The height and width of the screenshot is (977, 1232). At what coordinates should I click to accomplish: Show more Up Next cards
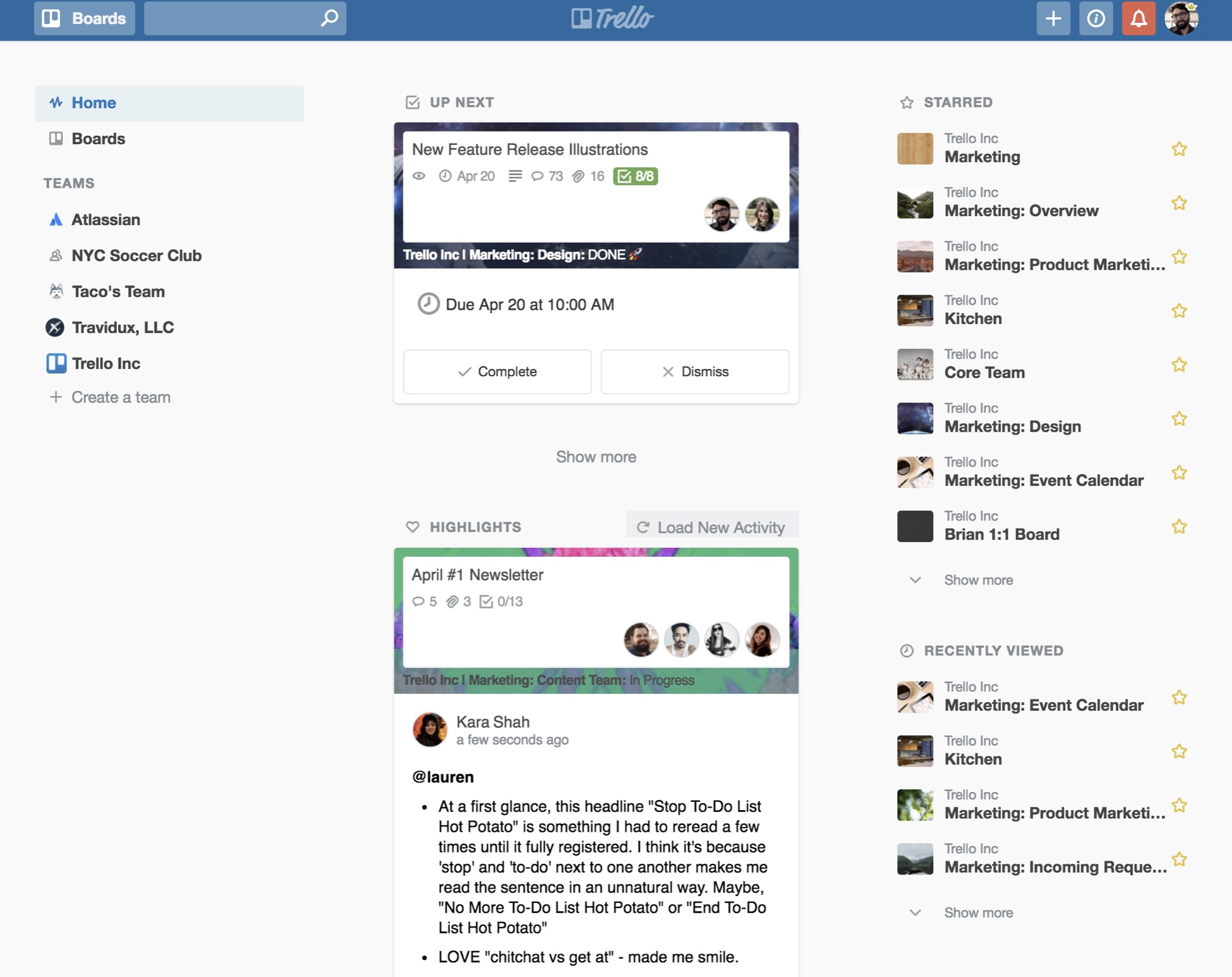coord(596,457)
